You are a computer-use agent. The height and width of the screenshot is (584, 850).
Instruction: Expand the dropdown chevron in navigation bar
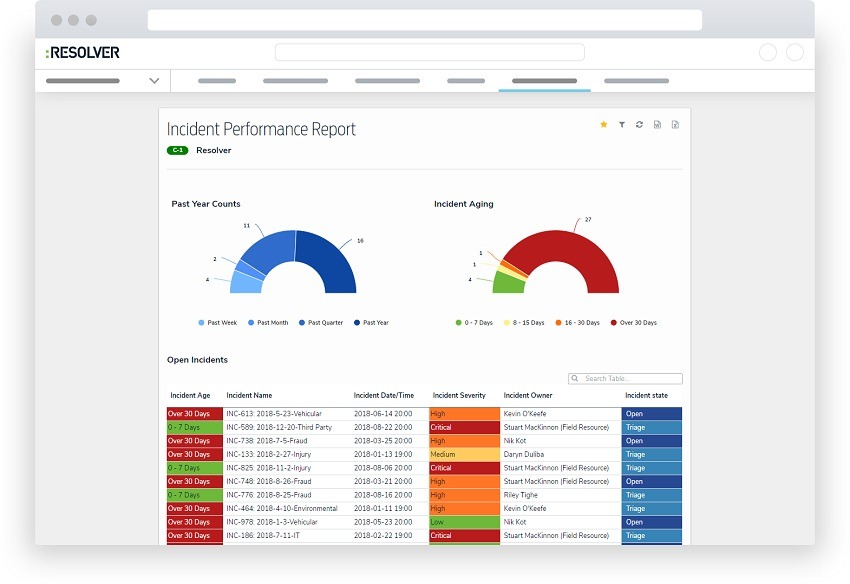point(154,81)
